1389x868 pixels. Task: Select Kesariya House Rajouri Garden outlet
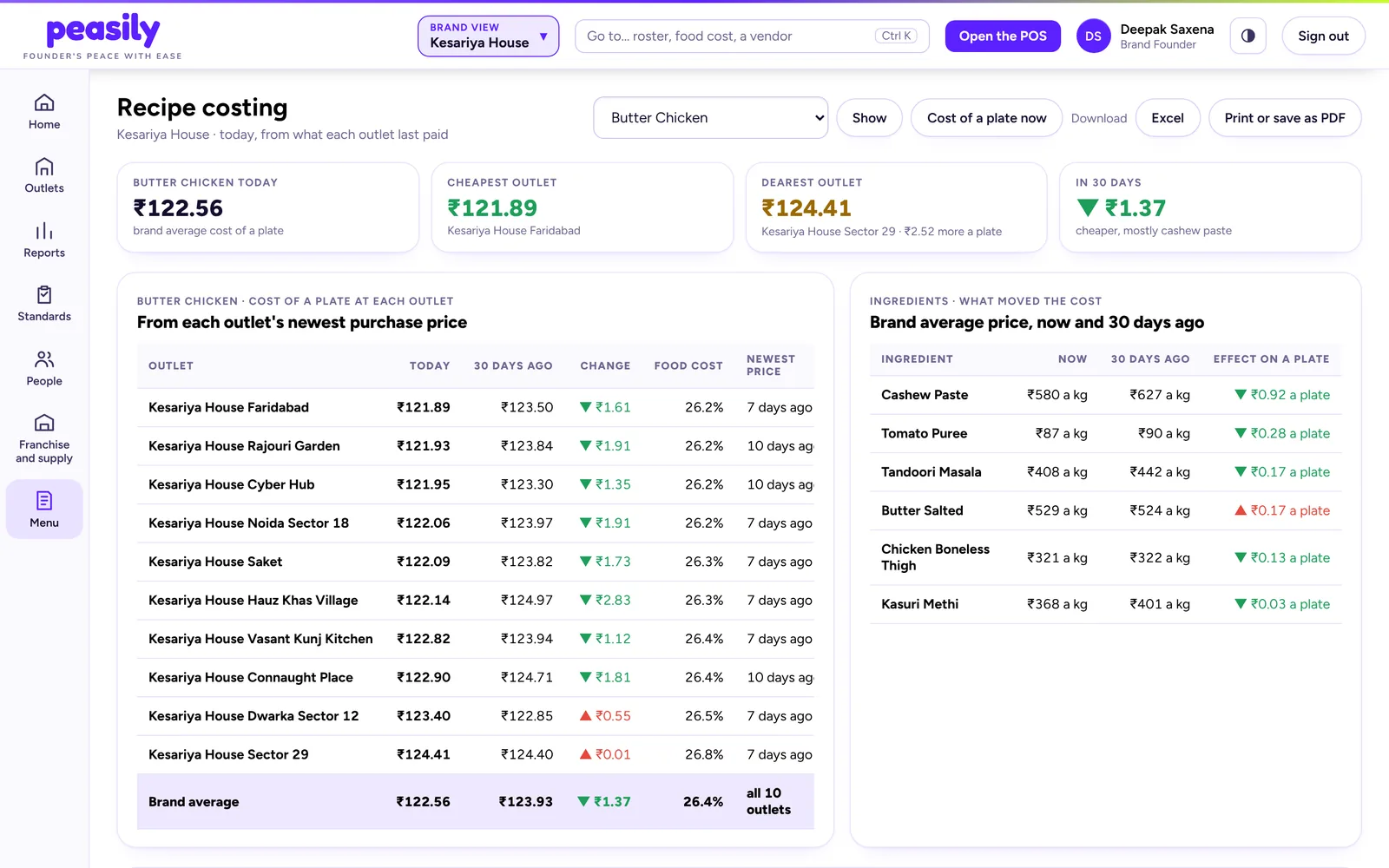244,446
